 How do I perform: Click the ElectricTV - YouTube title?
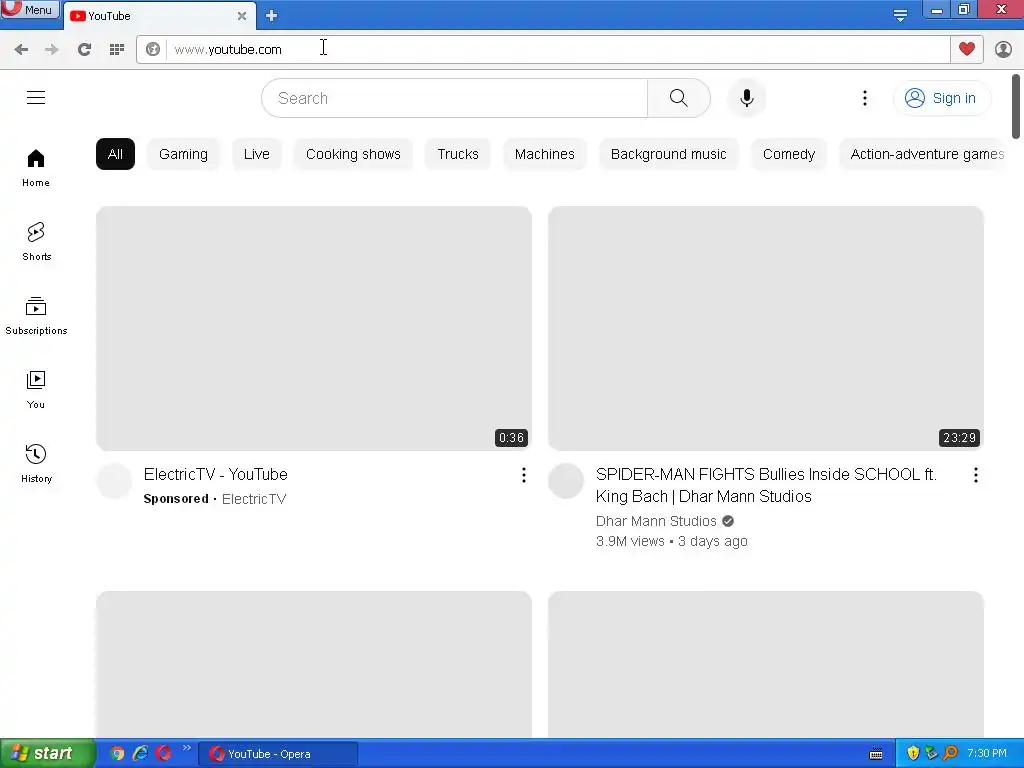(x=216, y=474)
